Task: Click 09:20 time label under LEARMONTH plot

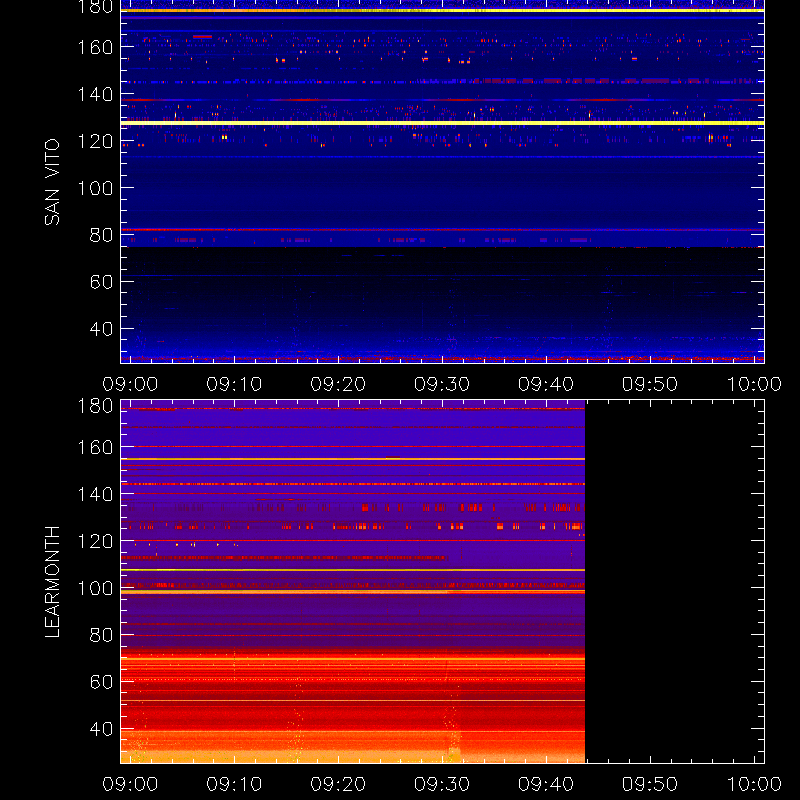Action: pyautogui.click(x=338, y=784)
